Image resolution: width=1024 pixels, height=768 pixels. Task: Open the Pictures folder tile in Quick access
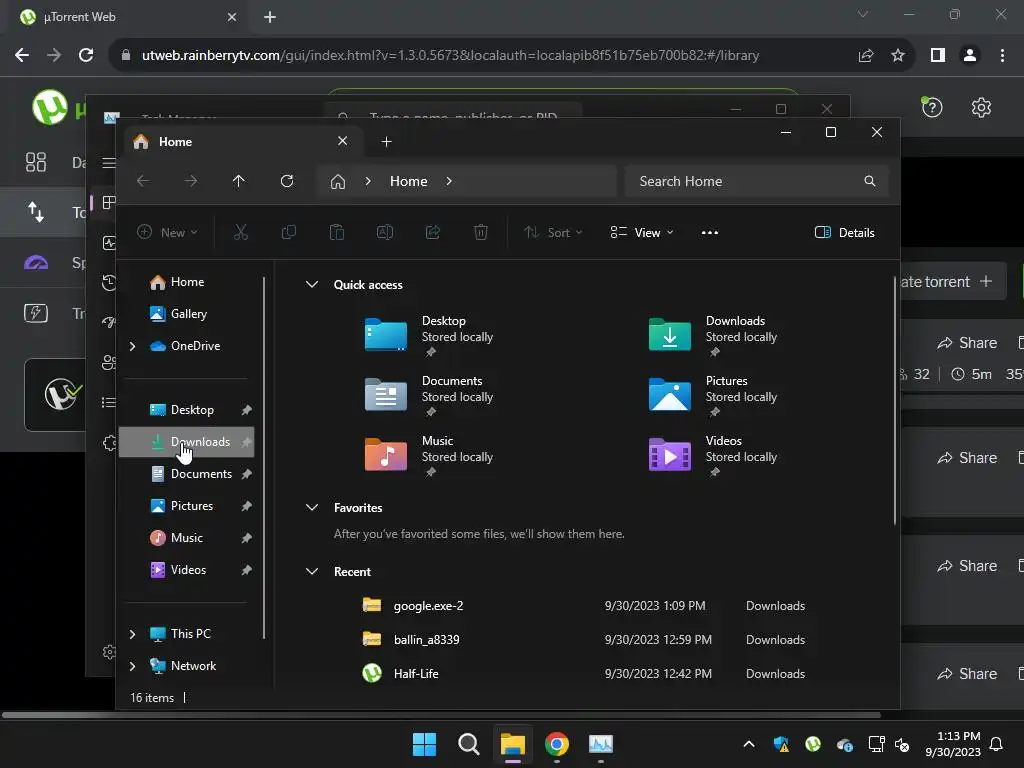712,394
